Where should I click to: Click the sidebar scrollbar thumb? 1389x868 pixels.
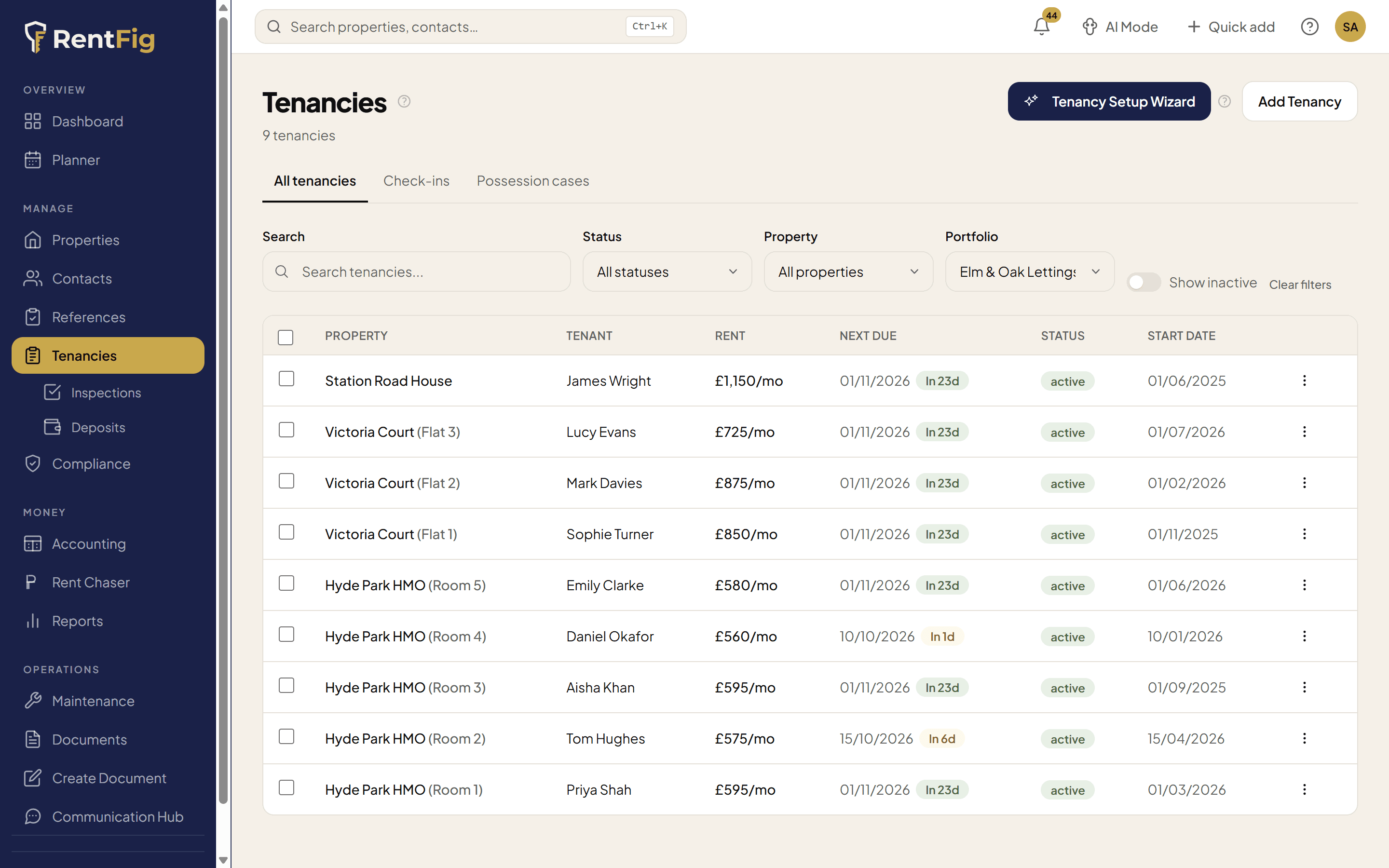(x=223, y=410)
